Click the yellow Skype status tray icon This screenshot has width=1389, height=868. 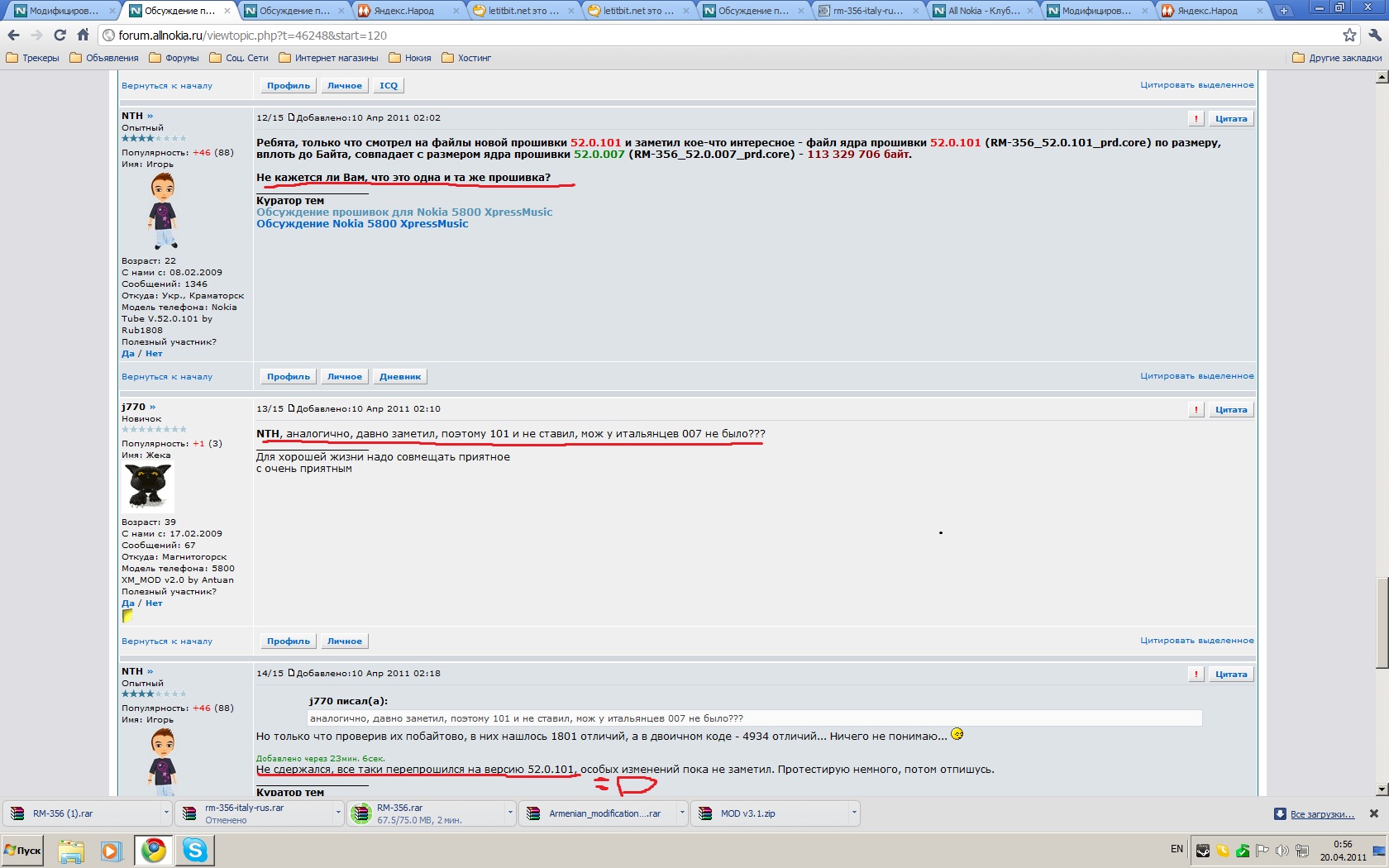click(x=1223, y=850)
